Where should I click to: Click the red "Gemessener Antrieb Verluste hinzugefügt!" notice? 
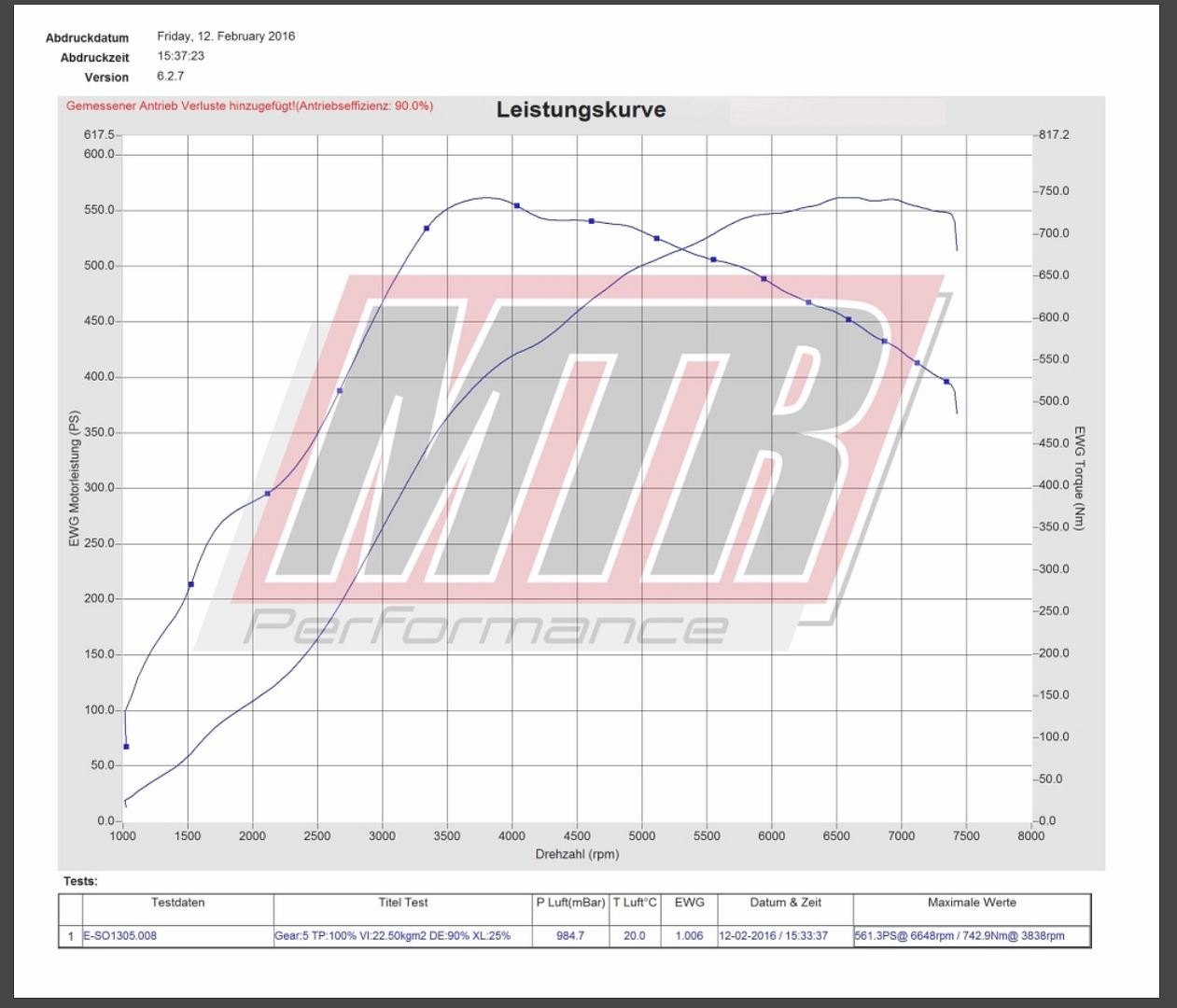[249, 106]
